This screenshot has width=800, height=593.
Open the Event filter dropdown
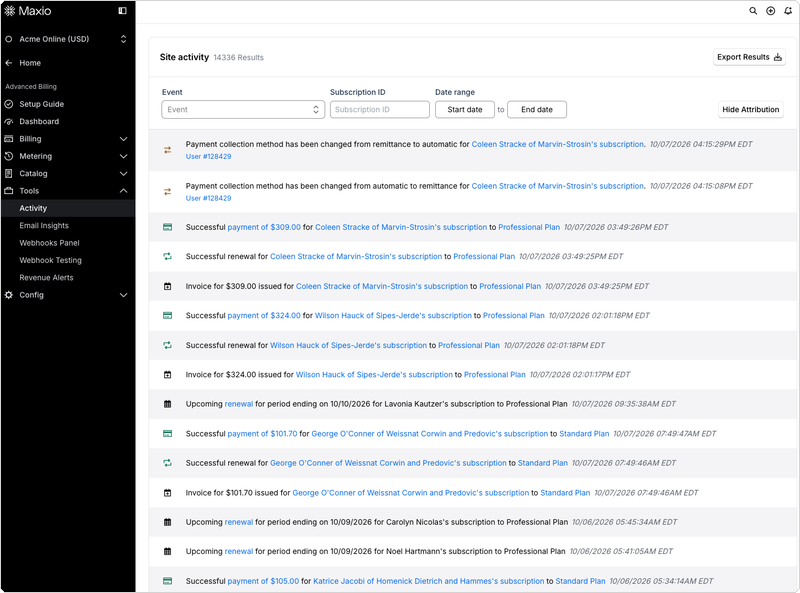243,110
